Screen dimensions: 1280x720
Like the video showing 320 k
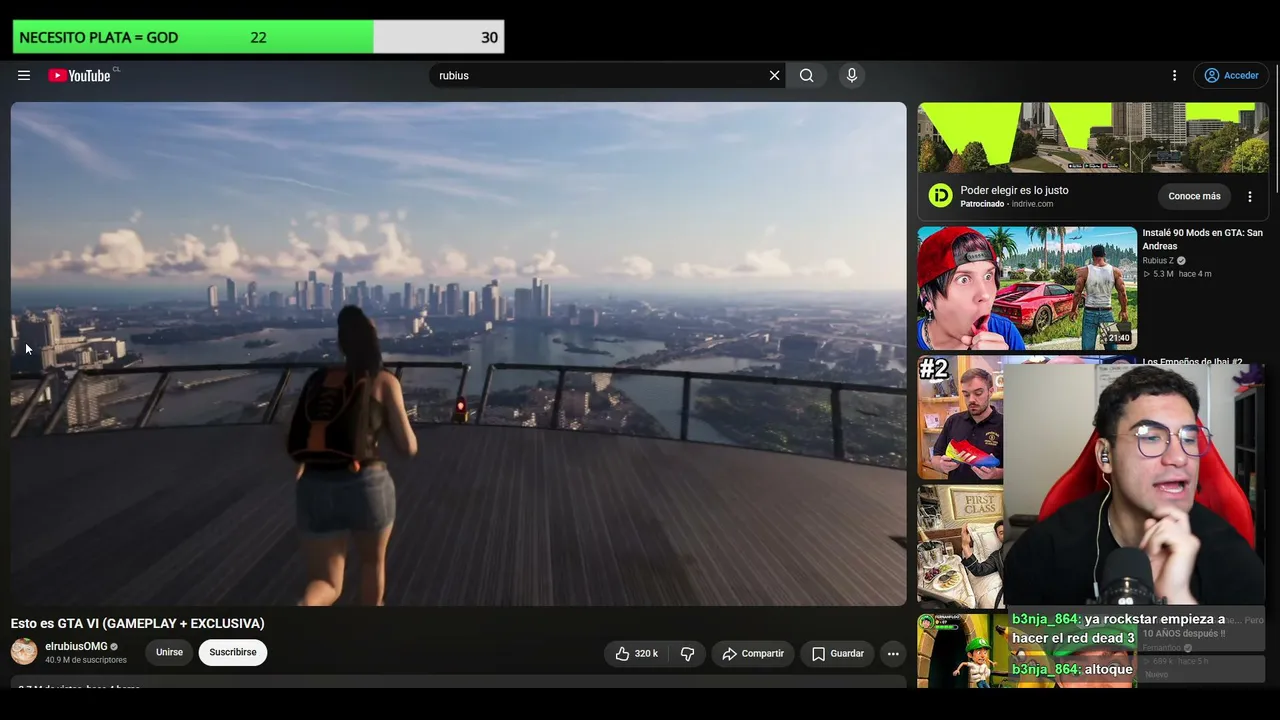[x=637, y=653]
